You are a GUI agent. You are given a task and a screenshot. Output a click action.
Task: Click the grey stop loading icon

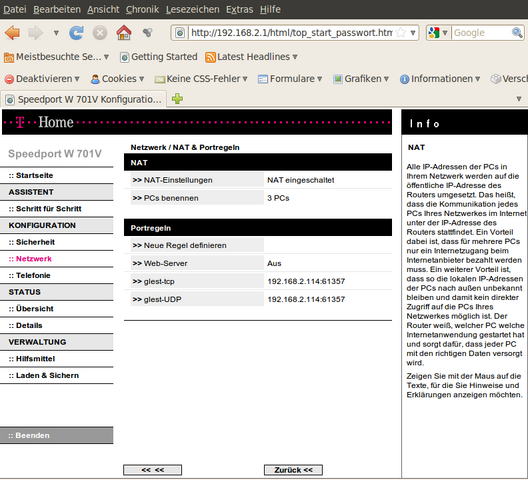tap(100, 33)
